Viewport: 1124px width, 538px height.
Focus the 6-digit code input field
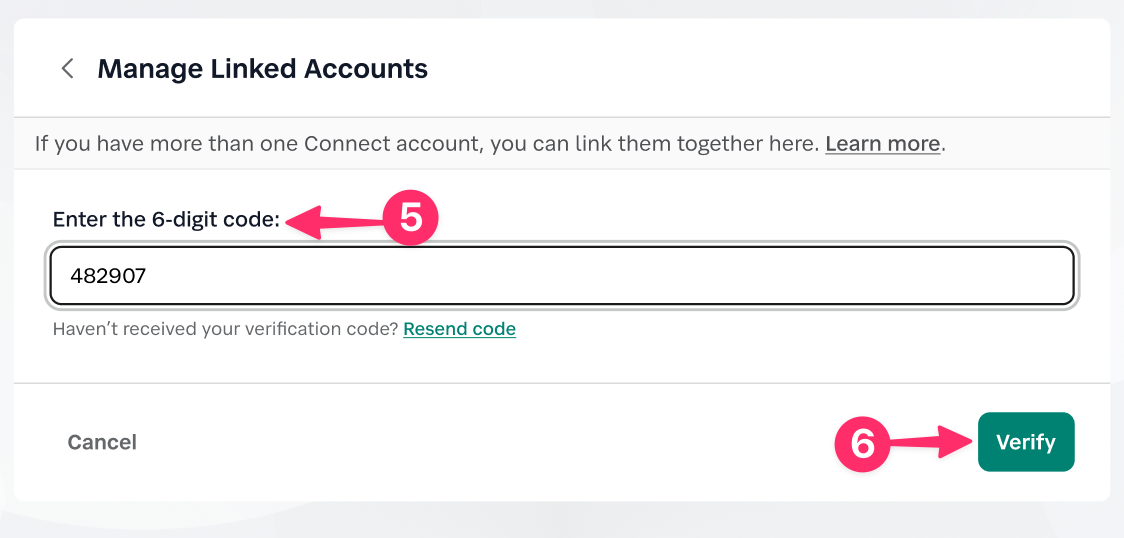[562, 276]
